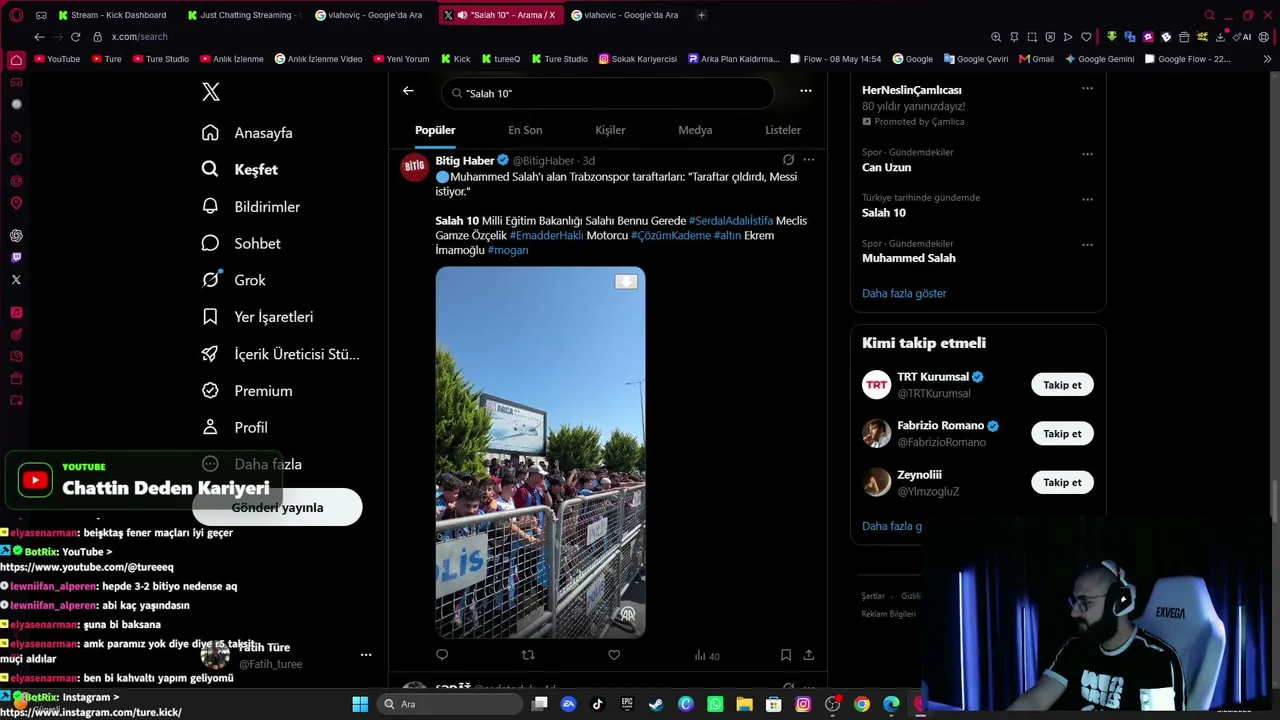1280x720 pixels.
Task: Follow TRT Kurumsal with Takip et
Action: 1062,385
